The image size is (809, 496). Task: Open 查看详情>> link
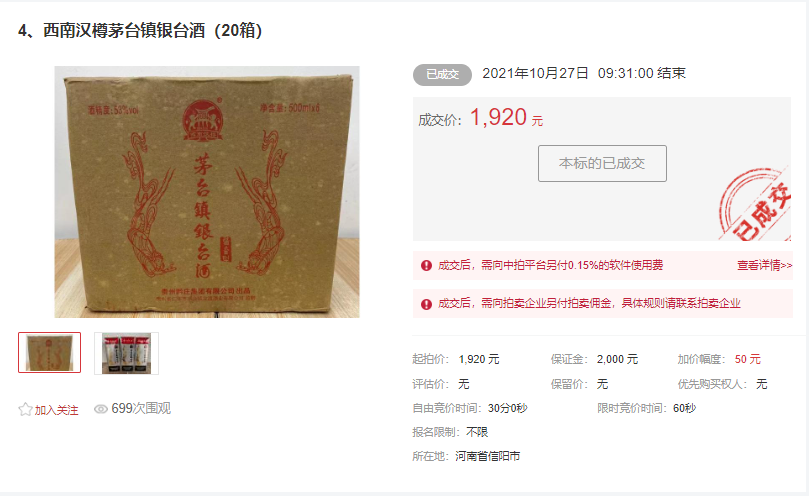click(x=765, y=265)
